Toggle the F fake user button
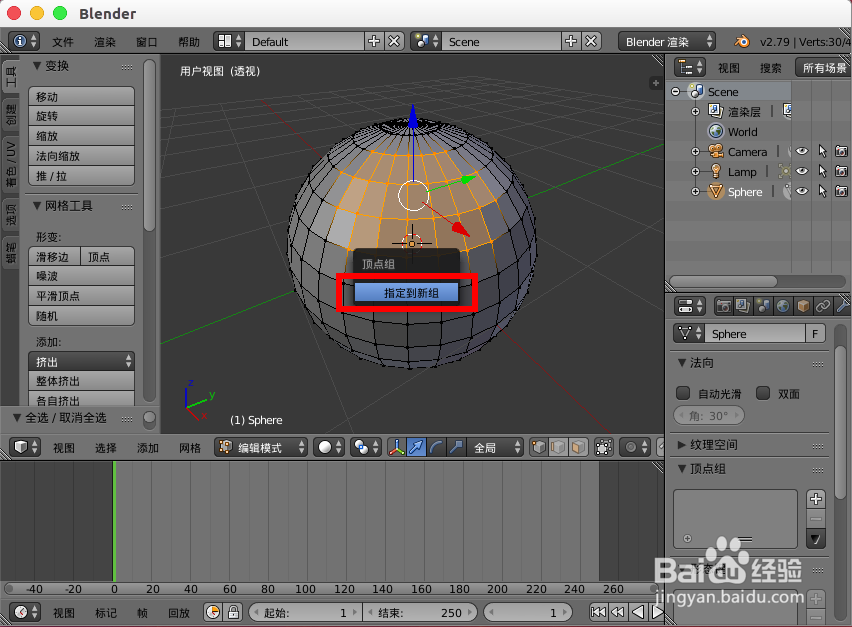852x627 pixels. 815,334
